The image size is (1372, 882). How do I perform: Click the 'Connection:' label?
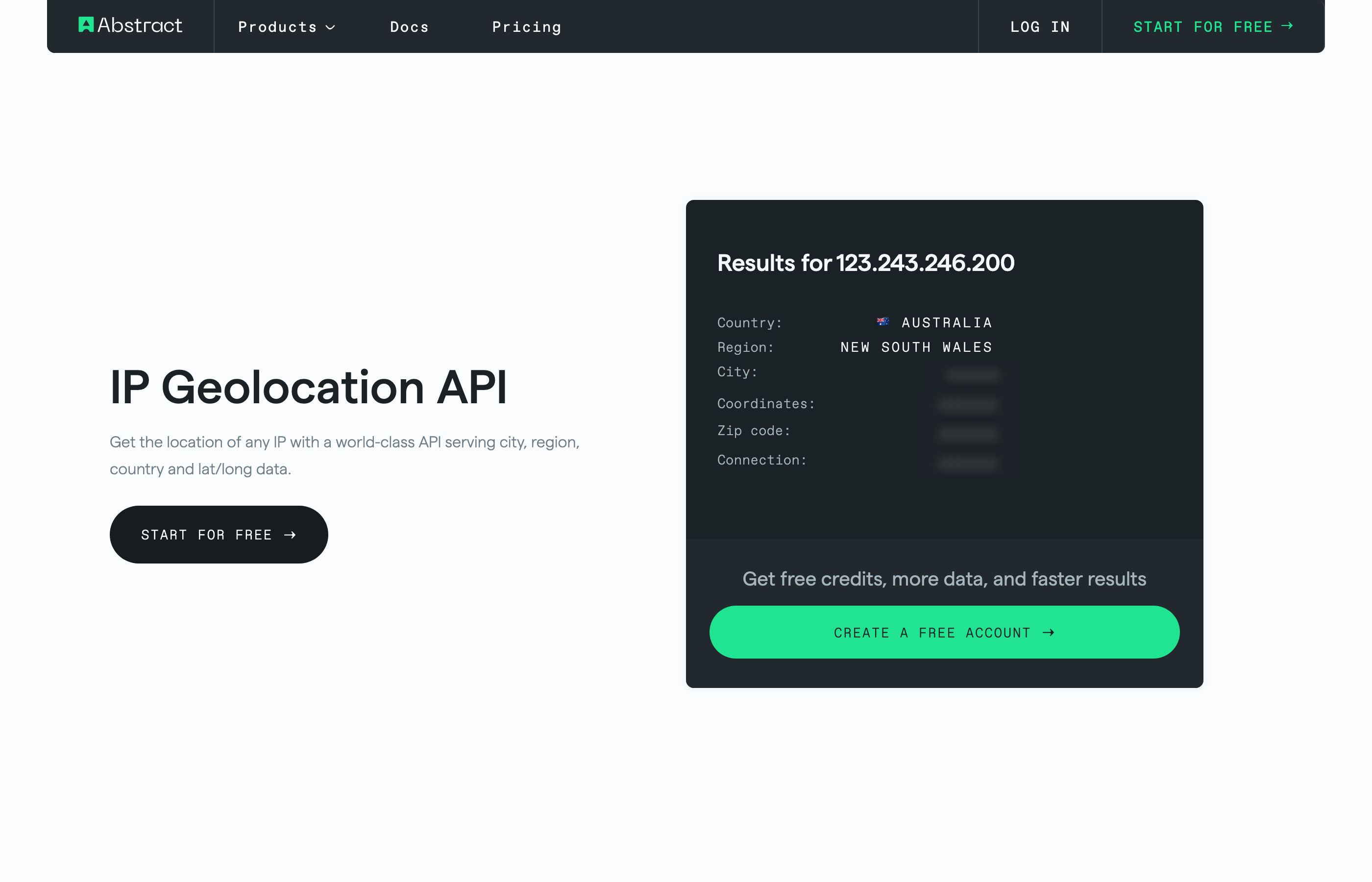[761, 460]
